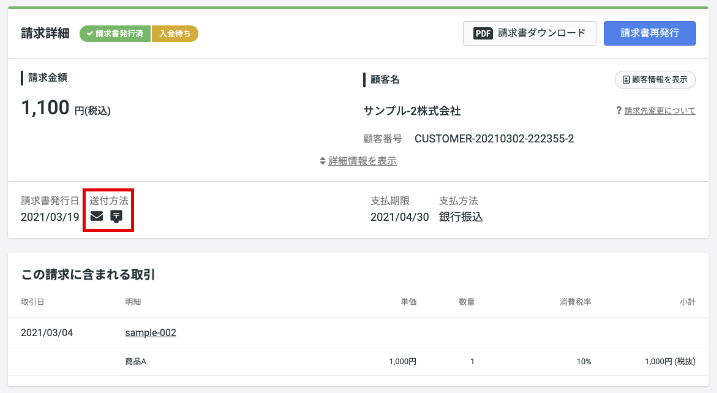
Task: Click the PDF icon on download button
Action: (x=483, y=33)
